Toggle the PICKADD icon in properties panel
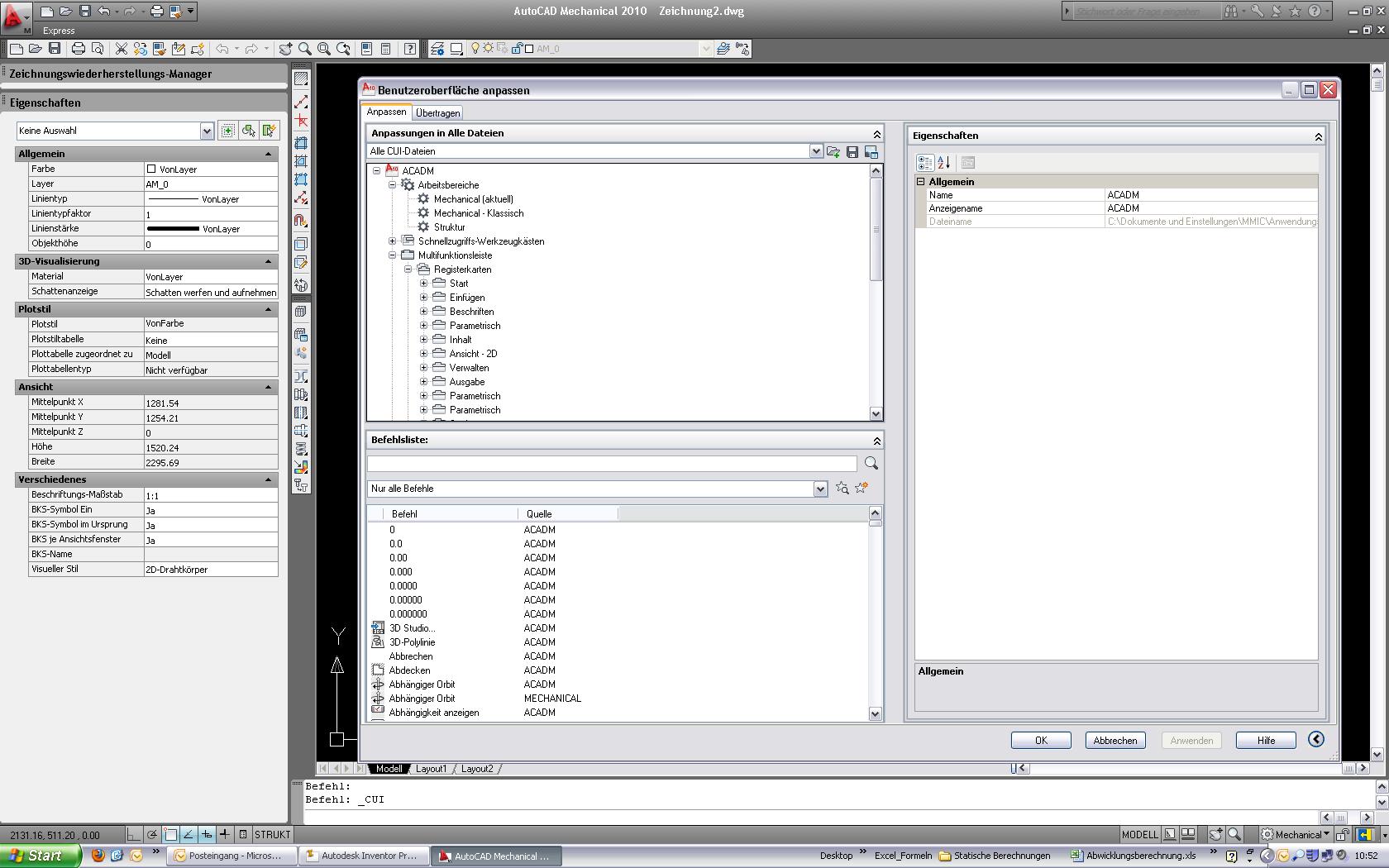1389x868 pixels. coord(227,131)
